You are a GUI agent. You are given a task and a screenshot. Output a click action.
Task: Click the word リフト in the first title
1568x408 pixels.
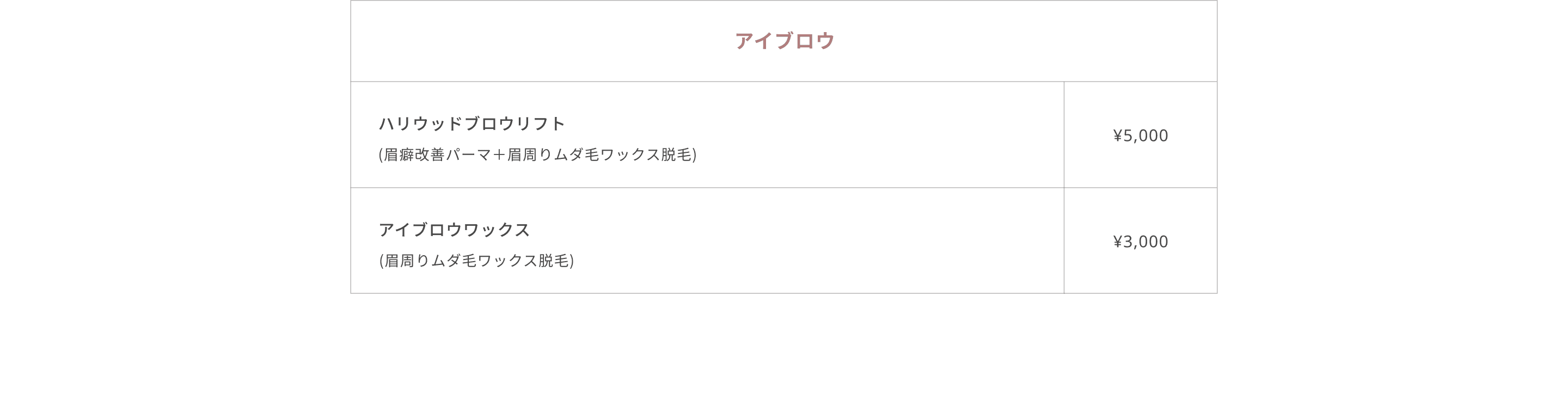541,124
